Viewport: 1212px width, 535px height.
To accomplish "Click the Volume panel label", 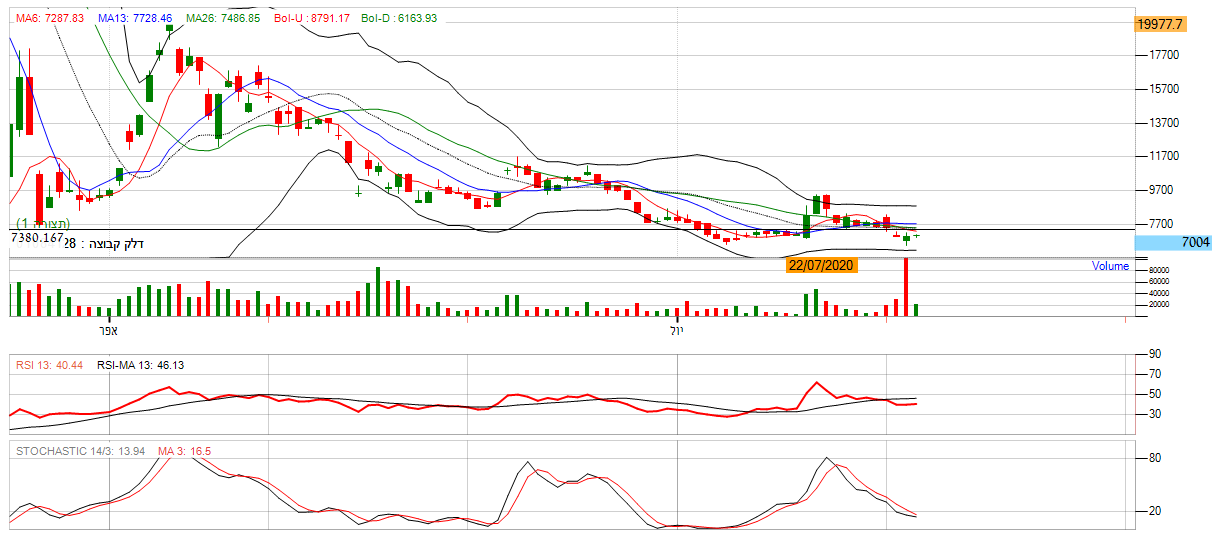I will pyautogui.click(x=1110, y=266).
